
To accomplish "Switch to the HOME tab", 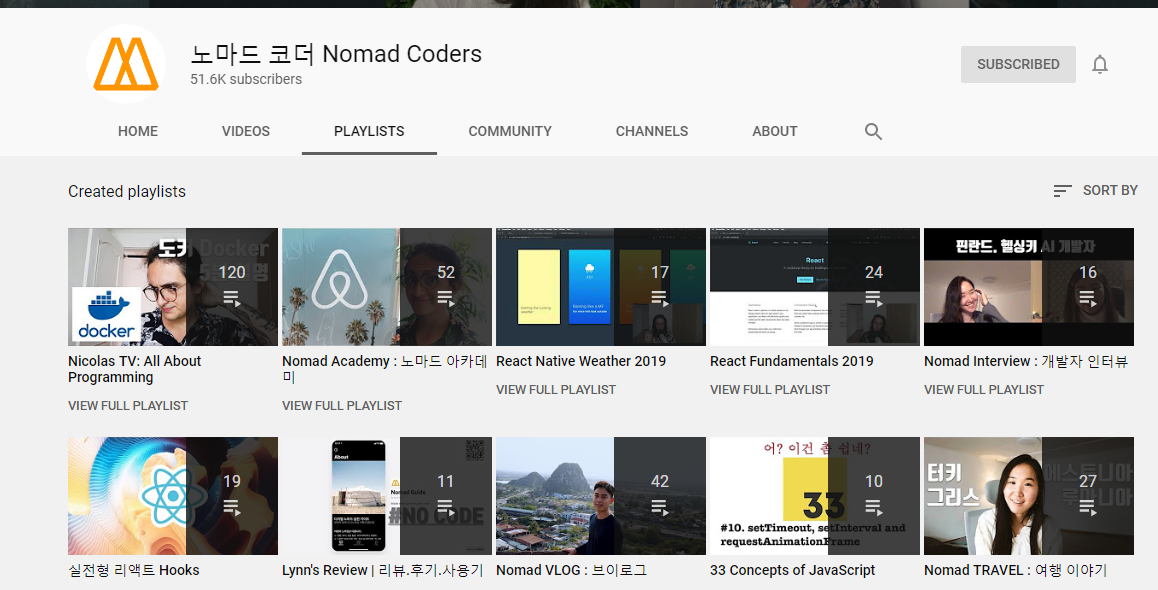I will click(138, 131).
